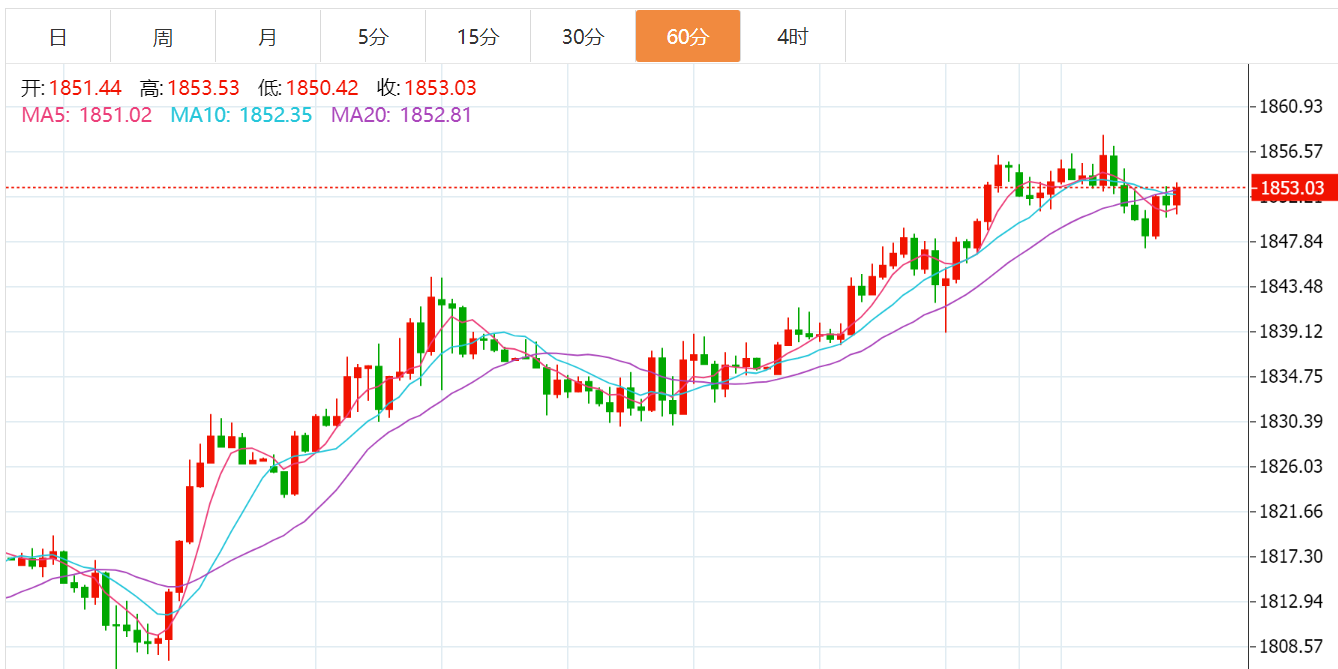Screen dimensions: 1338x669
Task: Click the 1817.30 price axis label
Action: point(1292,556)
